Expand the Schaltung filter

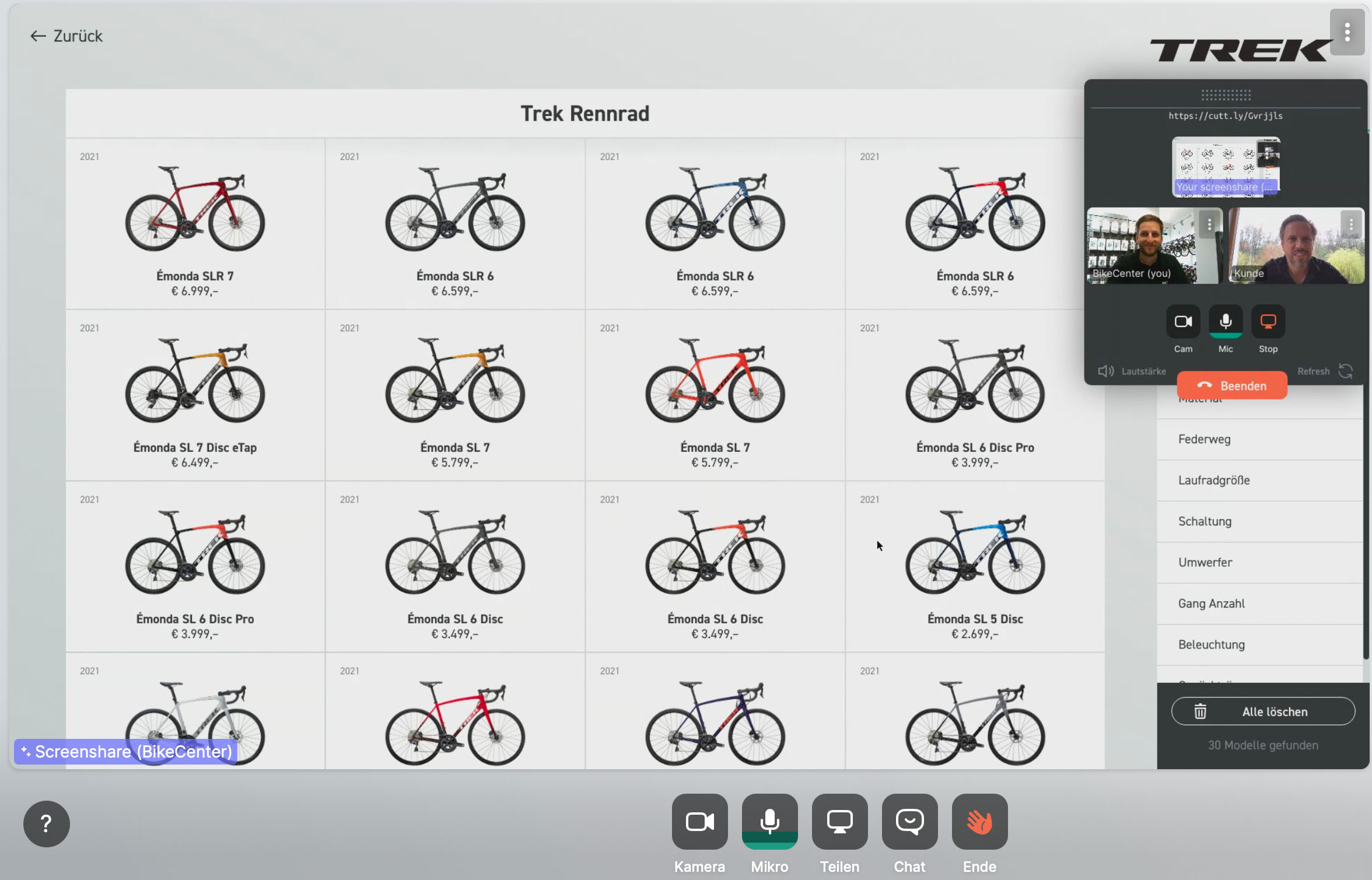tap(1259, 521)
